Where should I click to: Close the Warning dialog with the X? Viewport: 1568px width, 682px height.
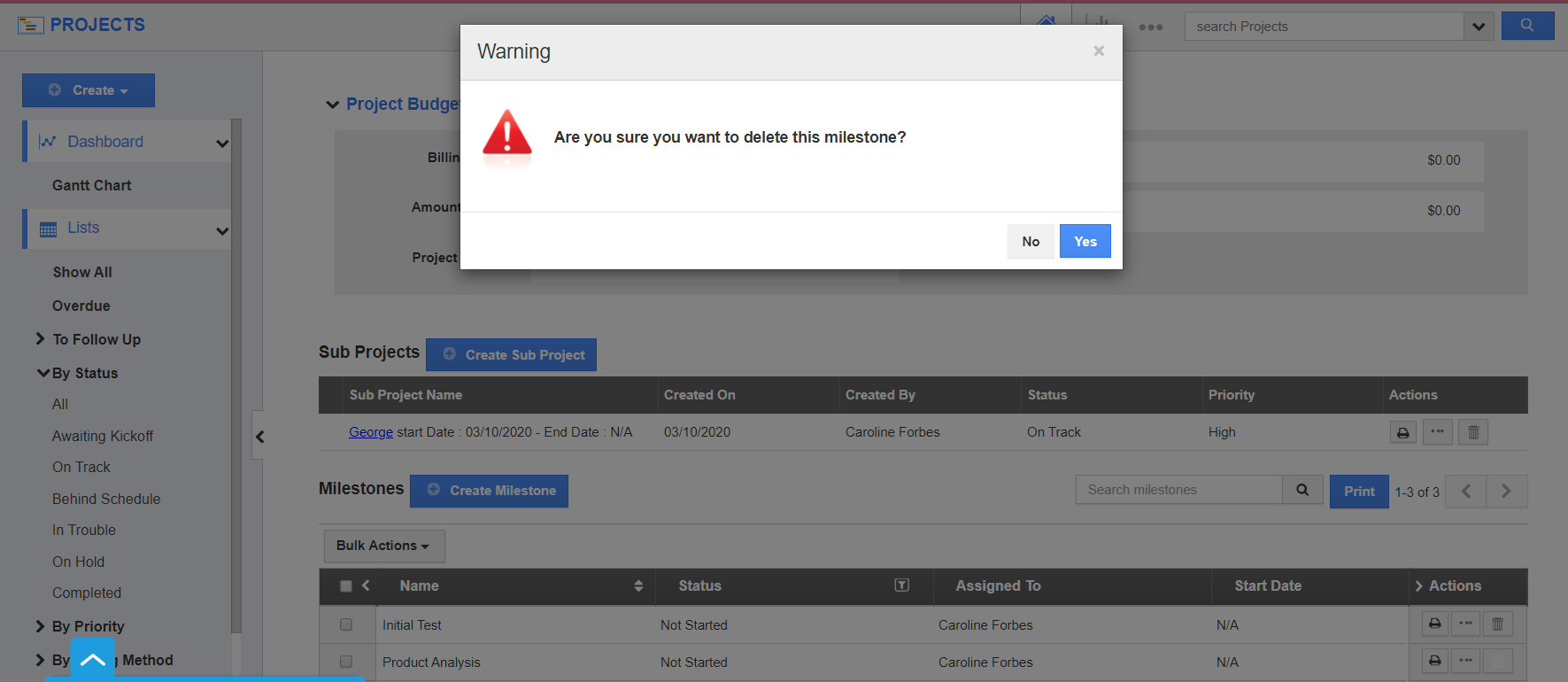click(x=1099, y=51)
